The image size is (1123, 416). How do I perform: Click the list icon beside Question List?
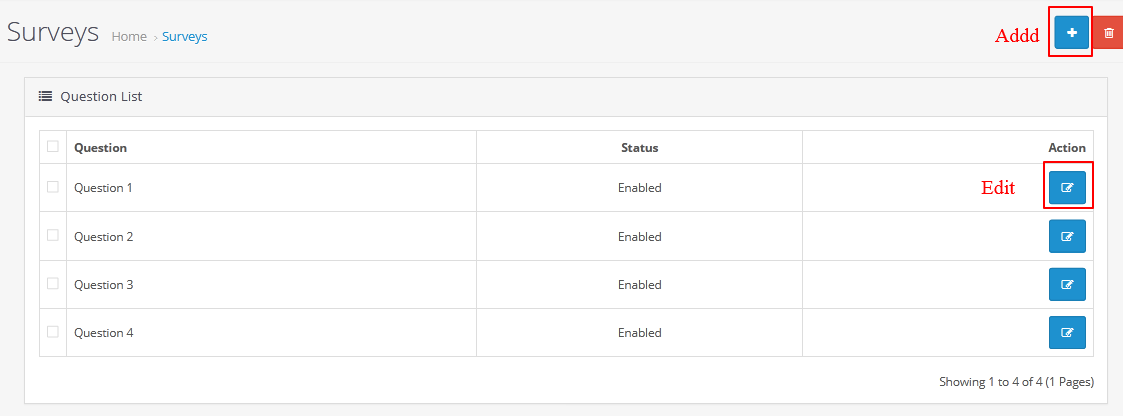pyautogui.click(x=45, y=96)
